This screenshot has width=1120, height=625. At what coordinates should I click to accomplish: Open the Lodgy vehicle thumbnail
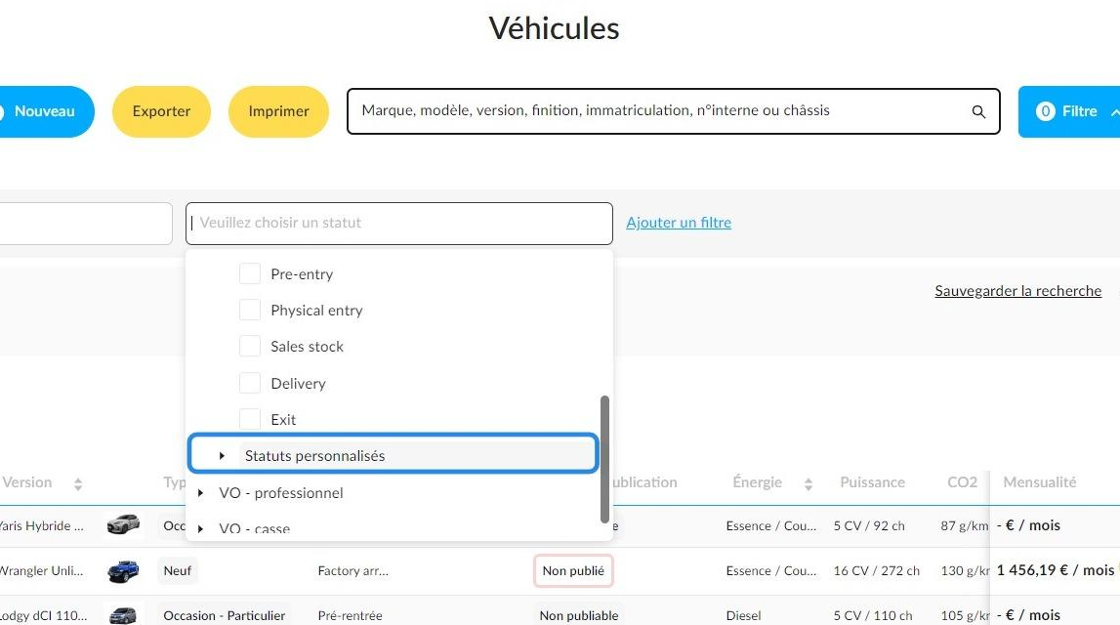123,615
